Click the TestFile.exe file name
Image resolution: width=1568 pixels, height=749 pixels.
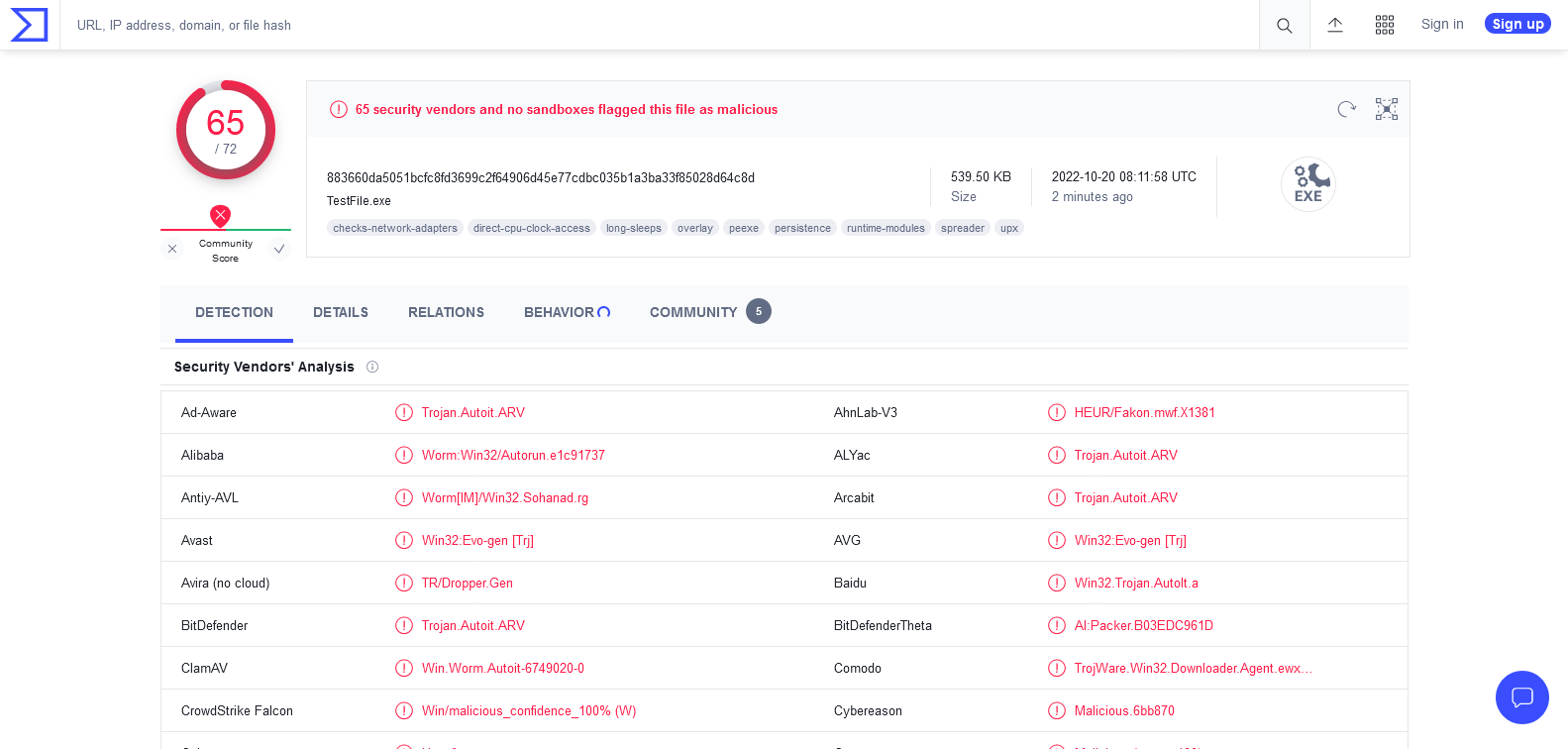point(359,201)
